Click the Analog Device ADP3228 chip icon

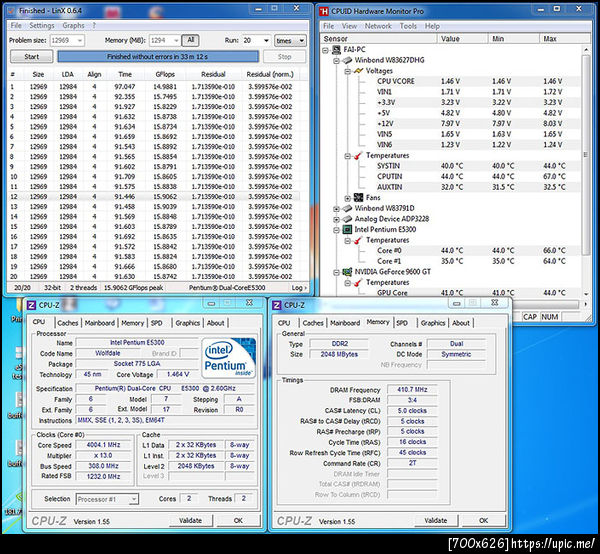347,219
